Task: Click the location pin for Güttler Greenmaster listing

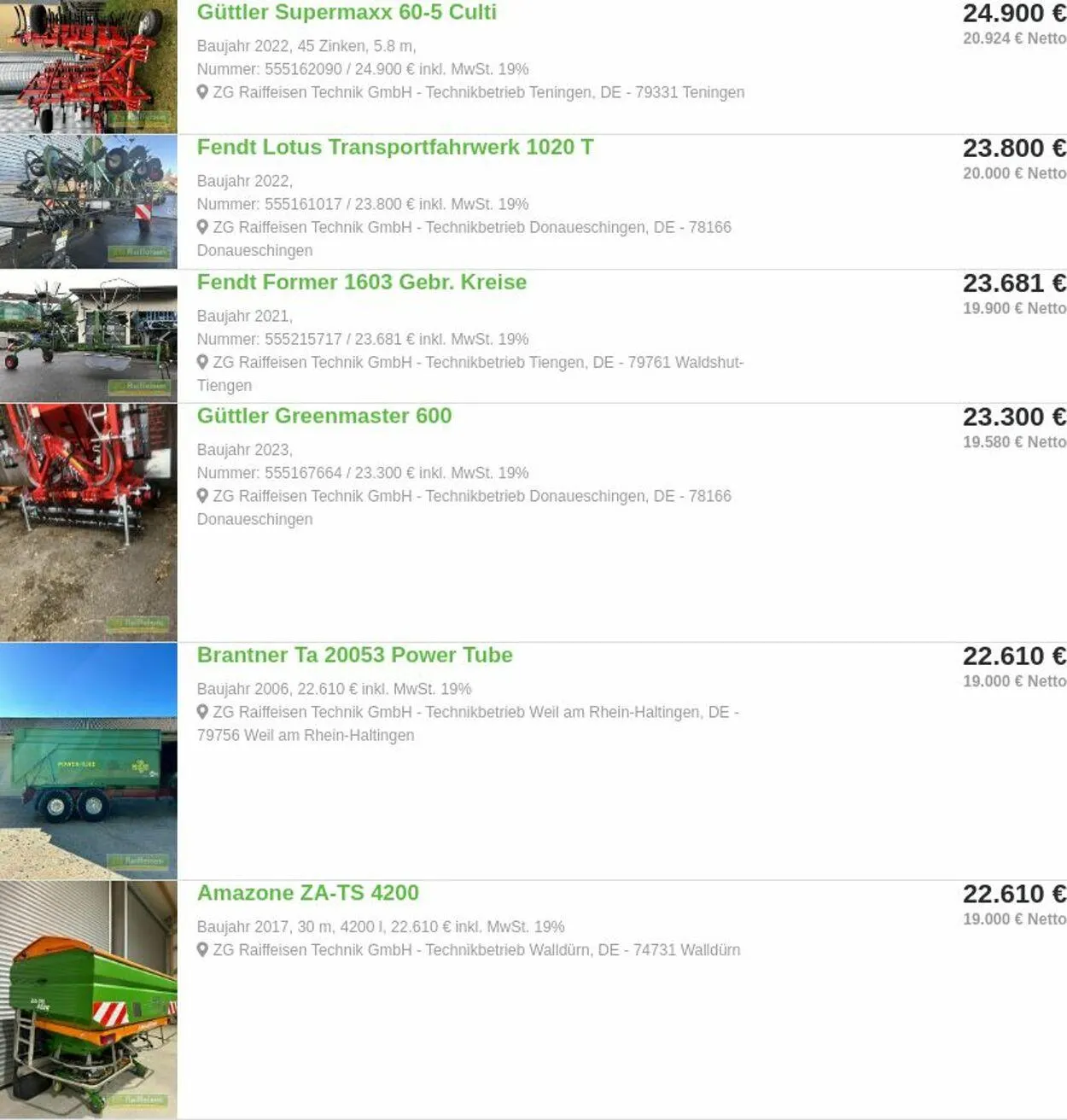Action: click(x=202, y=496)
